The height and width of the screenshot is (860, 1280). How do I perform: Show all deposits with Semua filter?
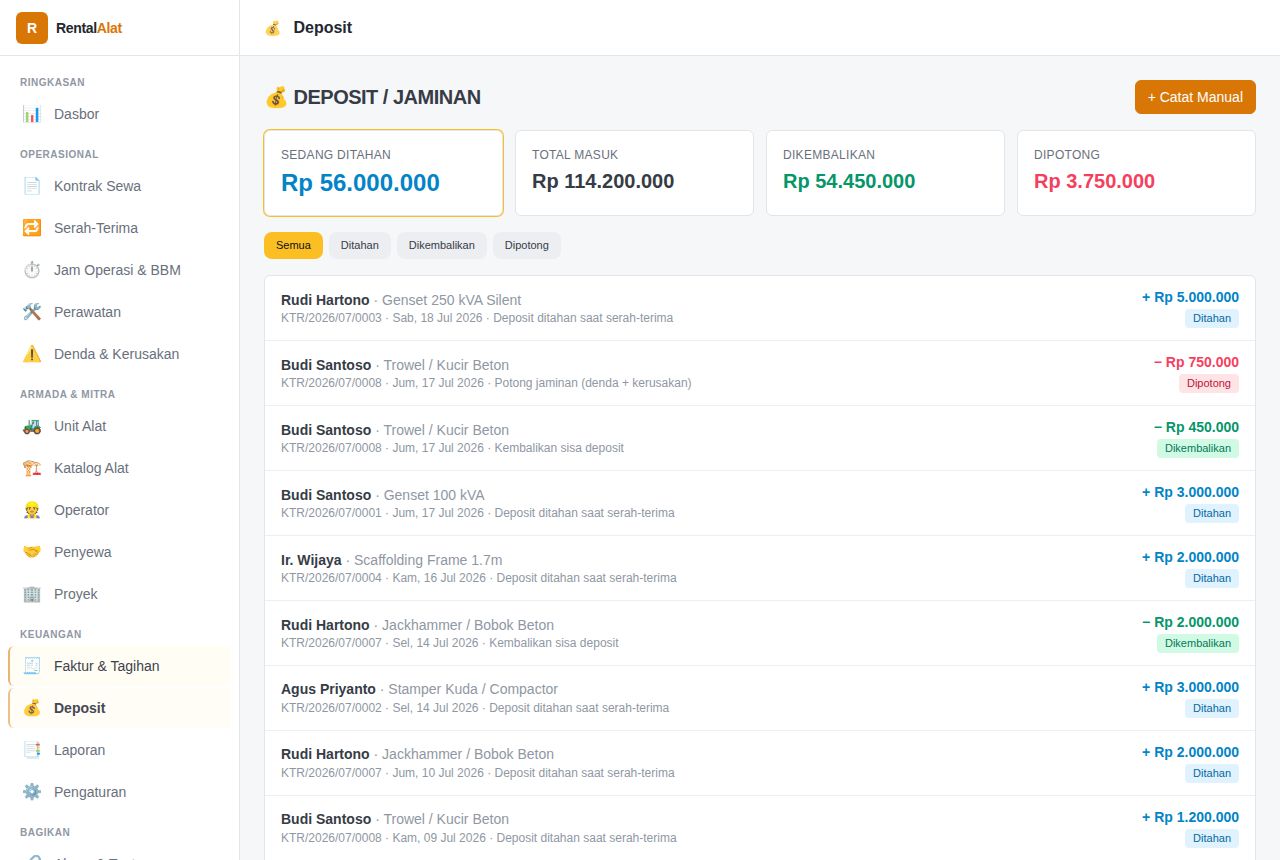[x=293, y=245]
